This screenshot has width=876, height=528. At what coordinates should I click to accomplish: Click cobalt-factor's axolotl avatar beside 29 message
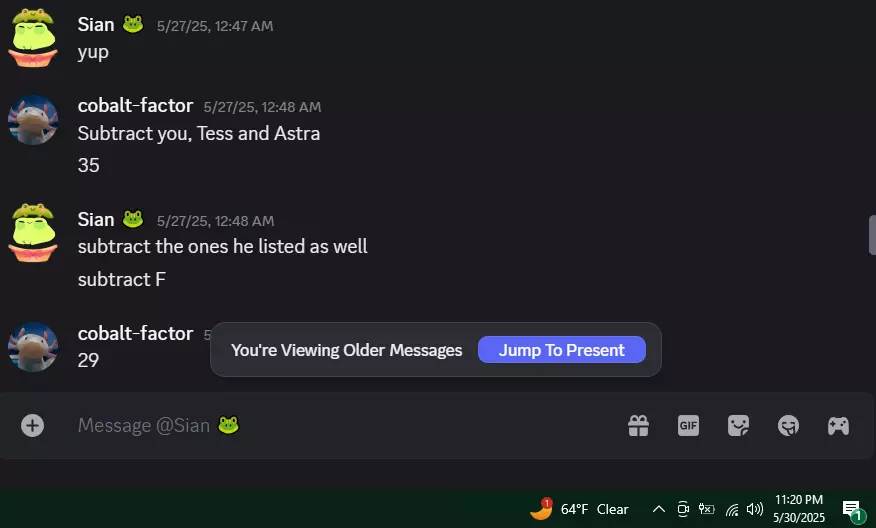click(x=33, y=347)
